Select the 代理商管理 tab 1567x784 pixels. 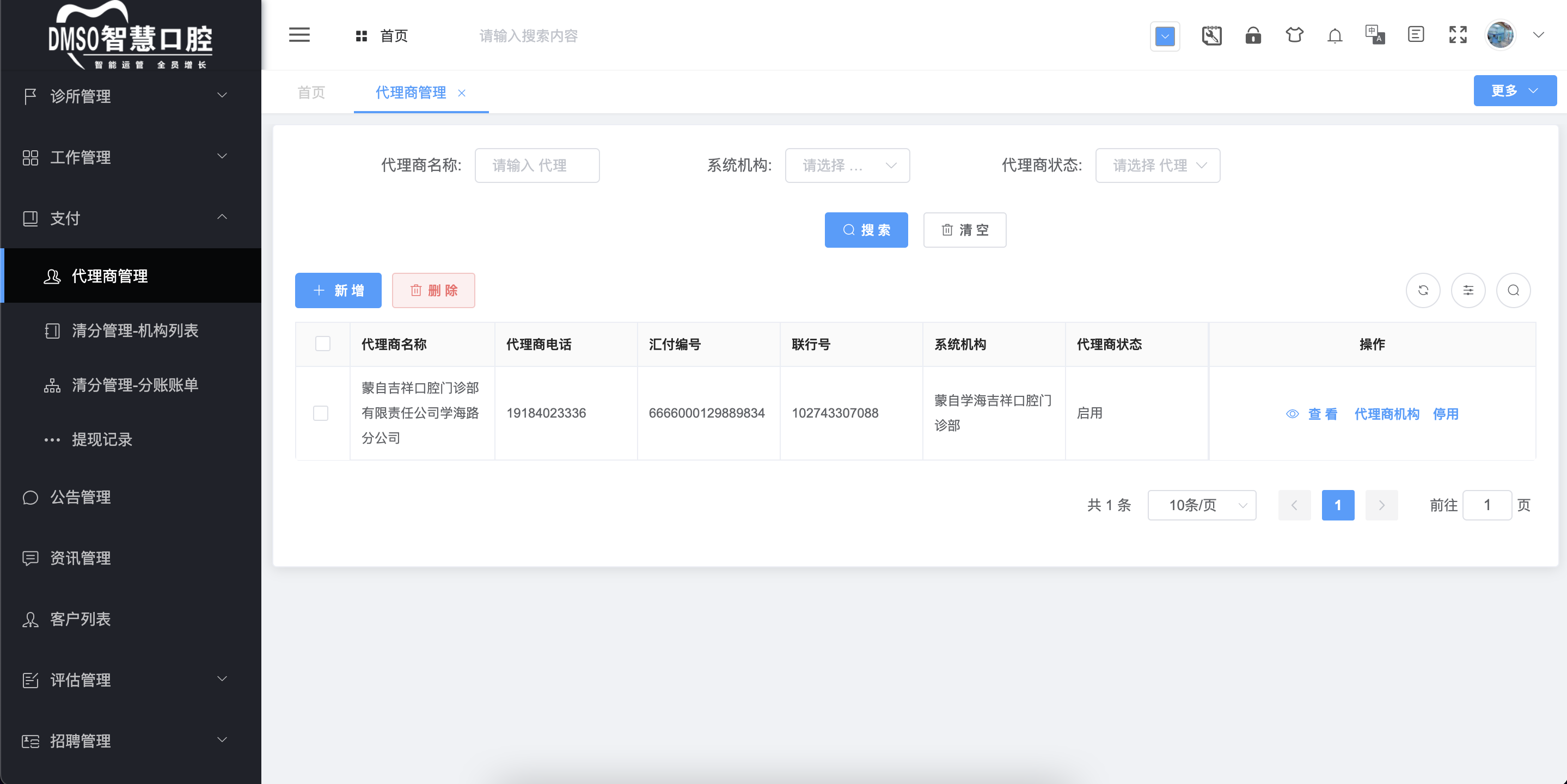pos(411,93)
